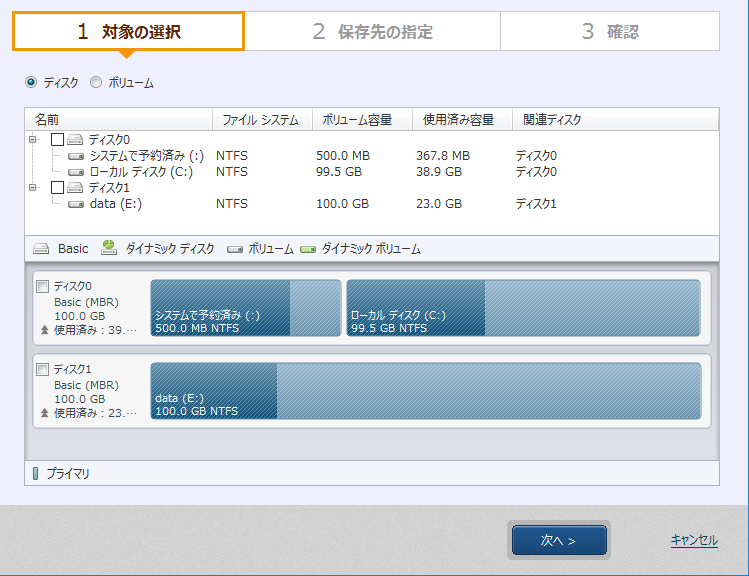Image resolution: width=749 pixels, height=576 pixels.
Task: Select the システムで予約済み 500.0 MB partition bar
Action: tap(246, 308)
